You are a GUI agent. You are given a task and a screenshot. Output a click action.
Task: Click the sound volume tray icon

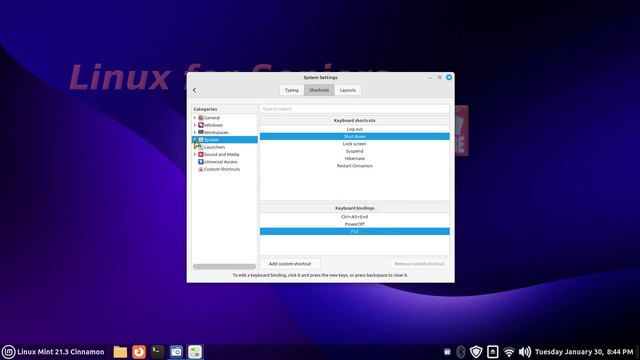click(524, 351)
